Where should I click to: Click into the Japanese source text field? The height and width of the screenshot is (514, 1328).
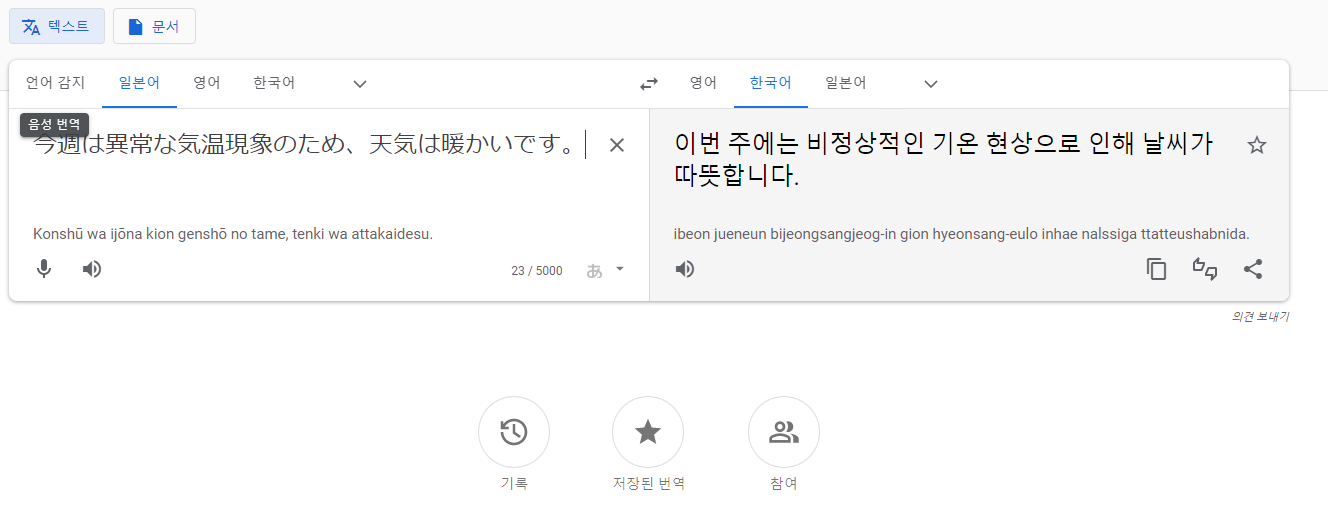(310, 146)
